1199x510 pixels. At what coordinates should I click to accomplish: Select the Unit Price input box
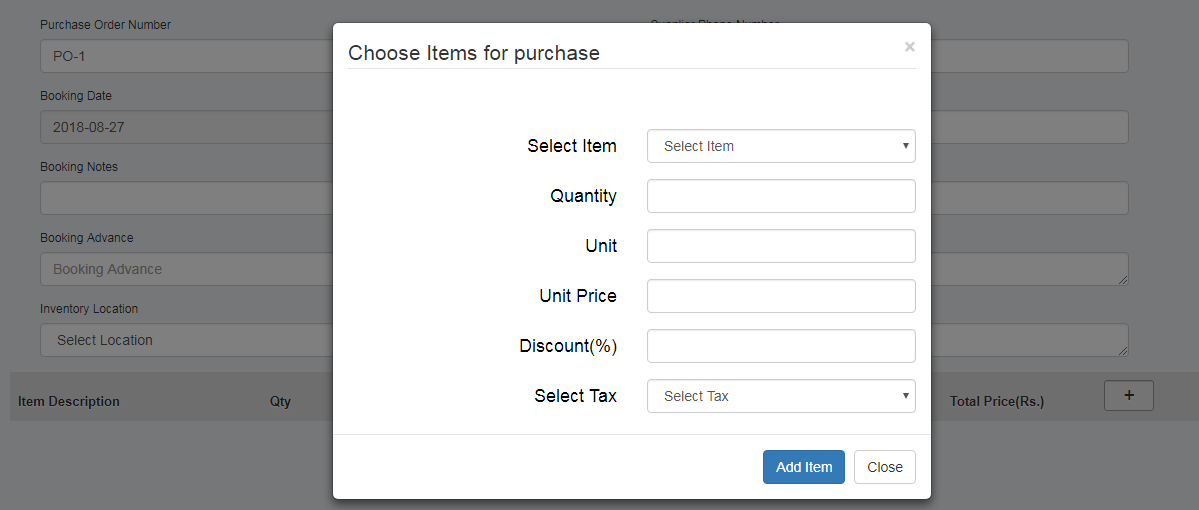click(781, 296)
